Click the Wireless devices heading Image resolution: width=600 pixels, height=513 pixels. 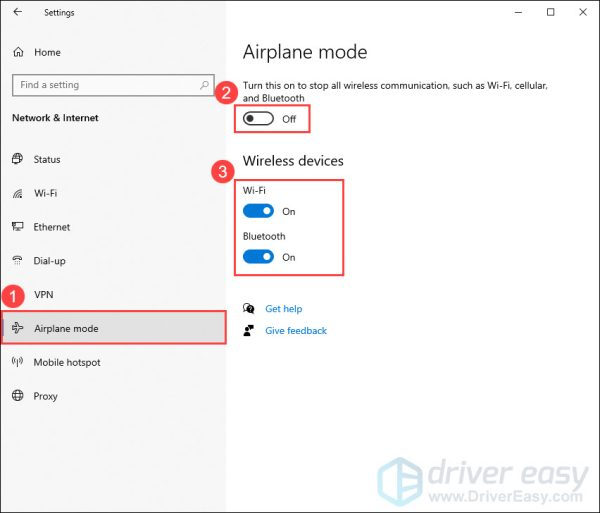pos(293,161)
